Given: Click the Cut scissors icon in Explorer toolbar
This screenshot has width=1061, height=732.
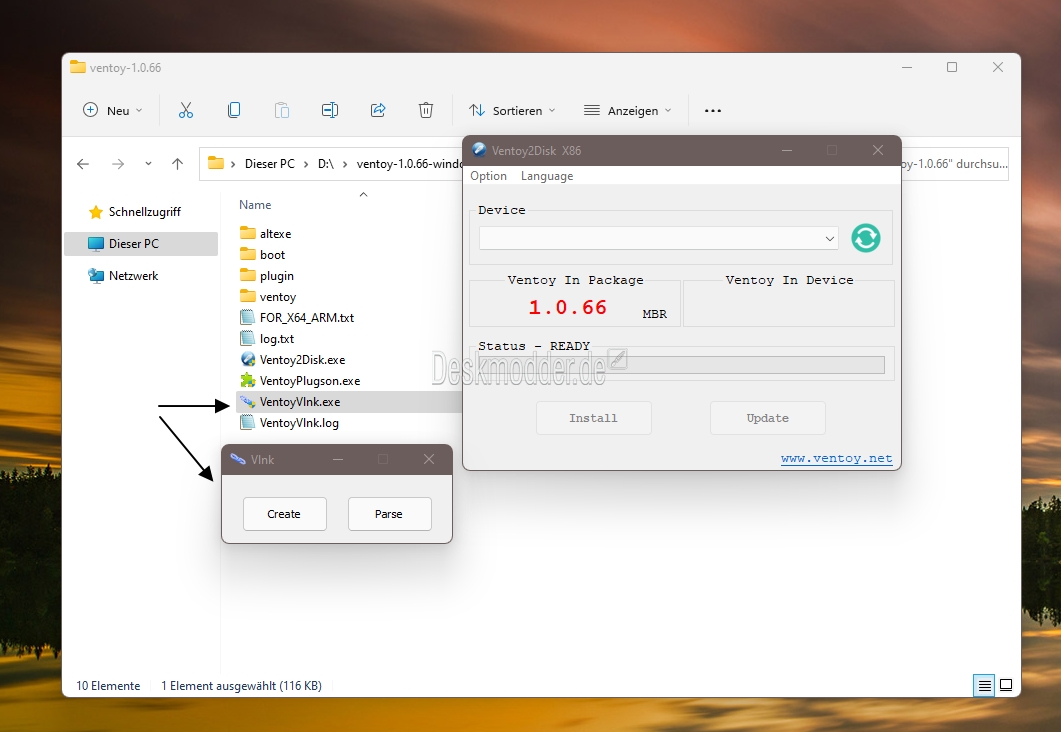Looking at the screenshot, I should pyautogui.click(x=185, y=110).
